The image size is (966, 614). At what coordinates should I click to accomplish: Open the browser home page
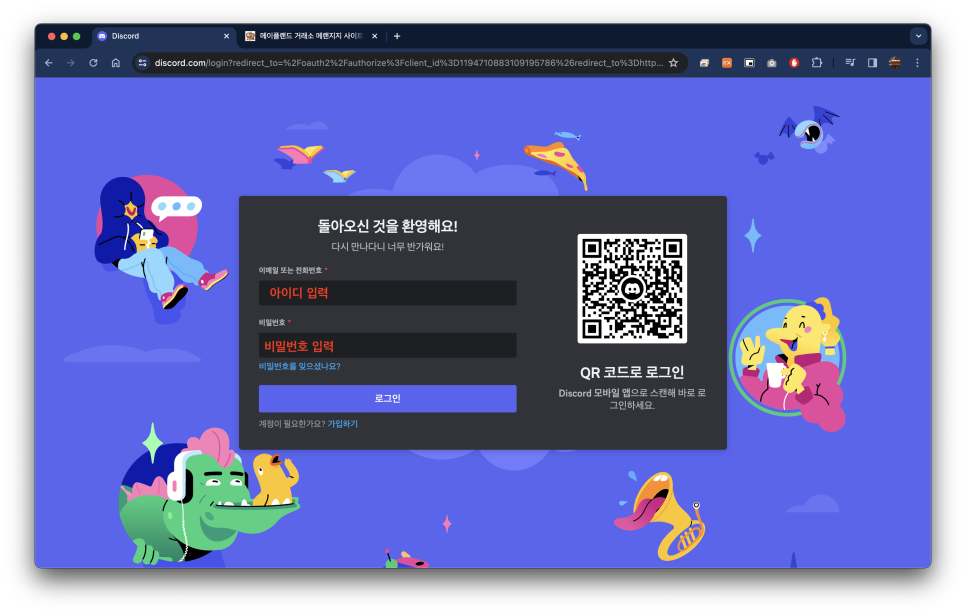point(115,63)
